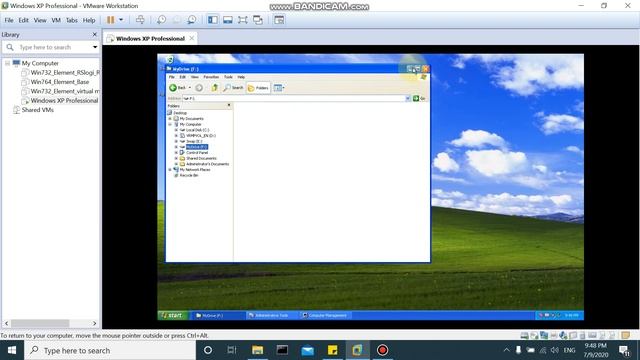This screenshot has width=640, height=360.
Task: Select Local Disk (C:) in Folders tree
Action: click(198, 130)
